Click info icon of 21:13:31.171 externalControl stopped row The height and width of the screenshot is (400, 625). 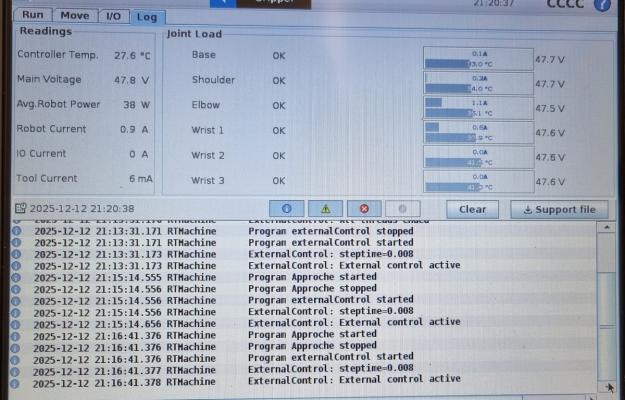tap(16, 231)
